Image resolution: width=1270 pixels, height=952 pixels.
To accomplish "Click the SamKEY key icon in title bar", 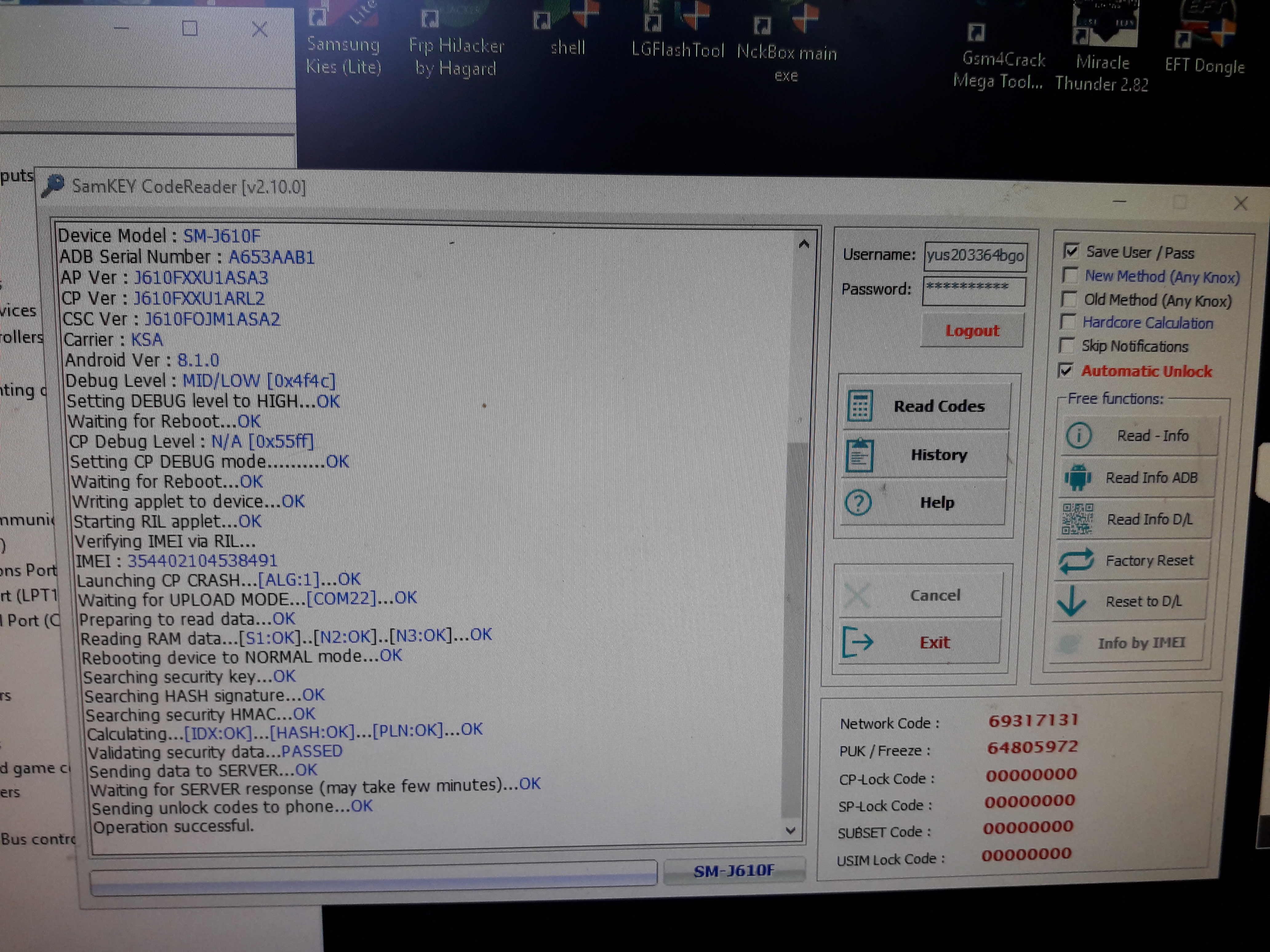I will pyautogui.click(x=53, y=185).
